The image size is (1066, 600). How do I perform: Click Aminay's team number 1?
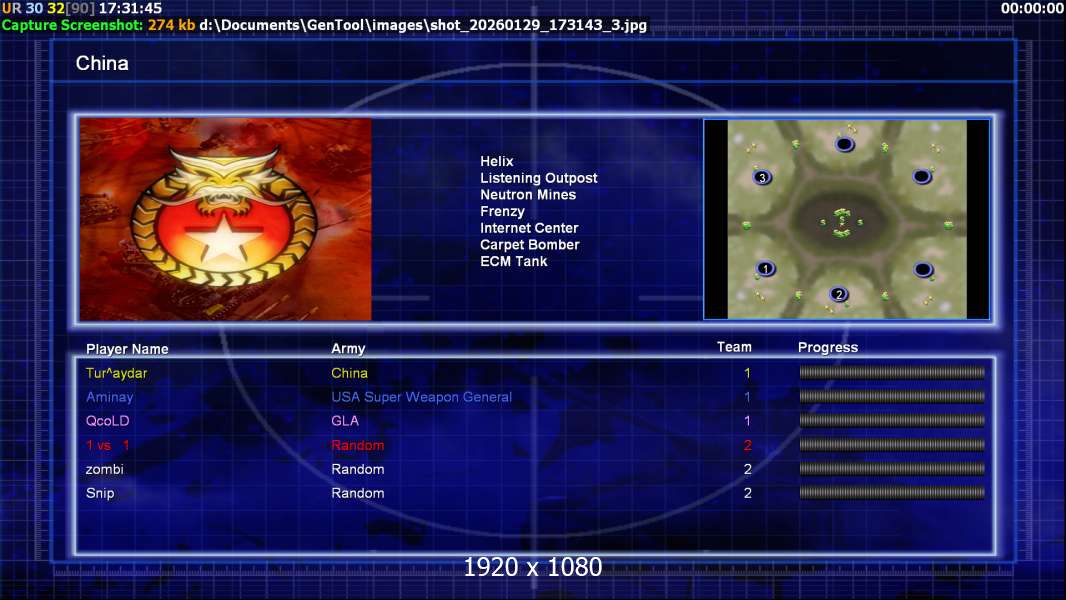click(x=747, y=397)
